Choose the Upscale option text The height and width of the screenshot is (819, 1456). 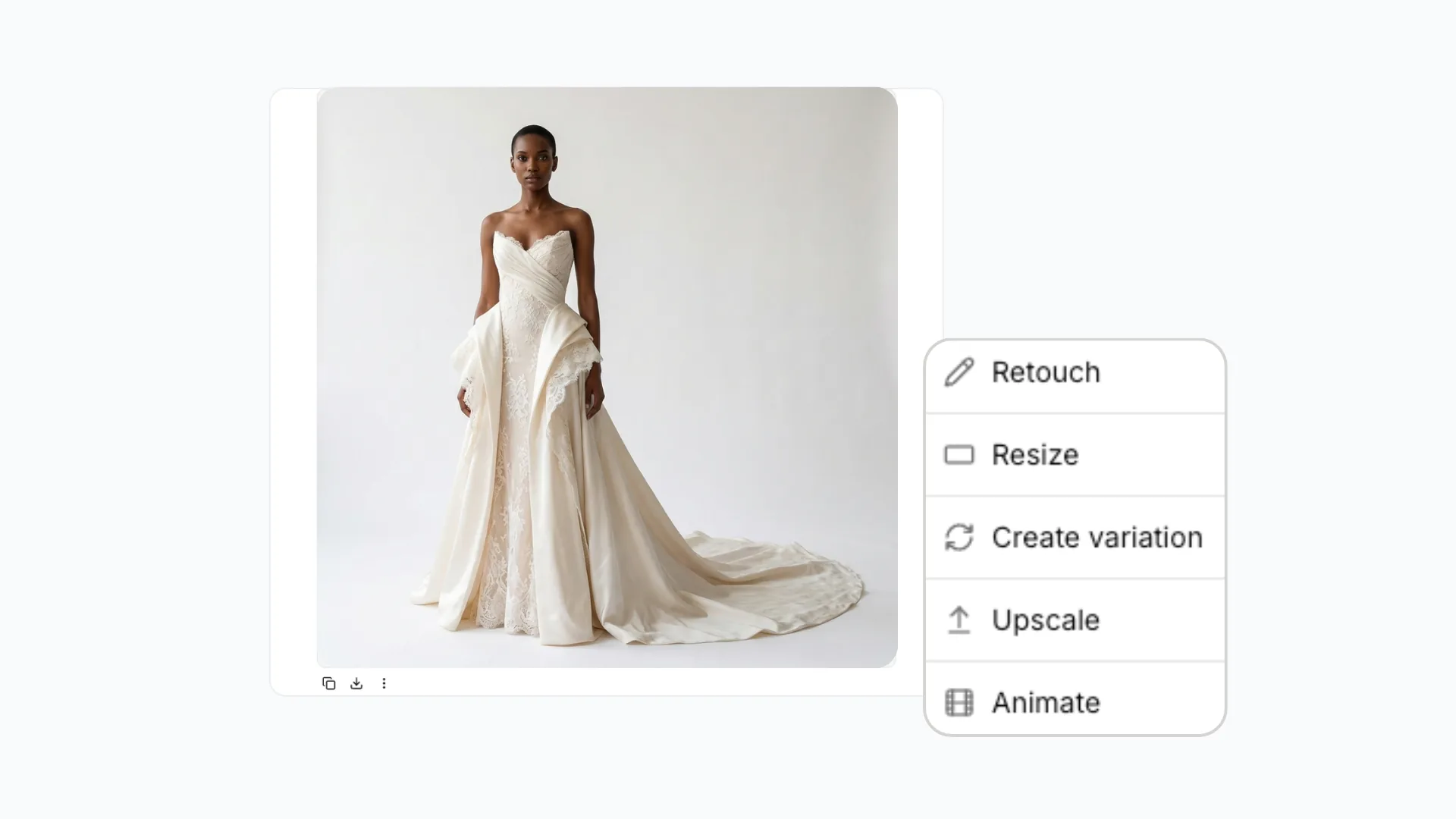click(1045, 620)
